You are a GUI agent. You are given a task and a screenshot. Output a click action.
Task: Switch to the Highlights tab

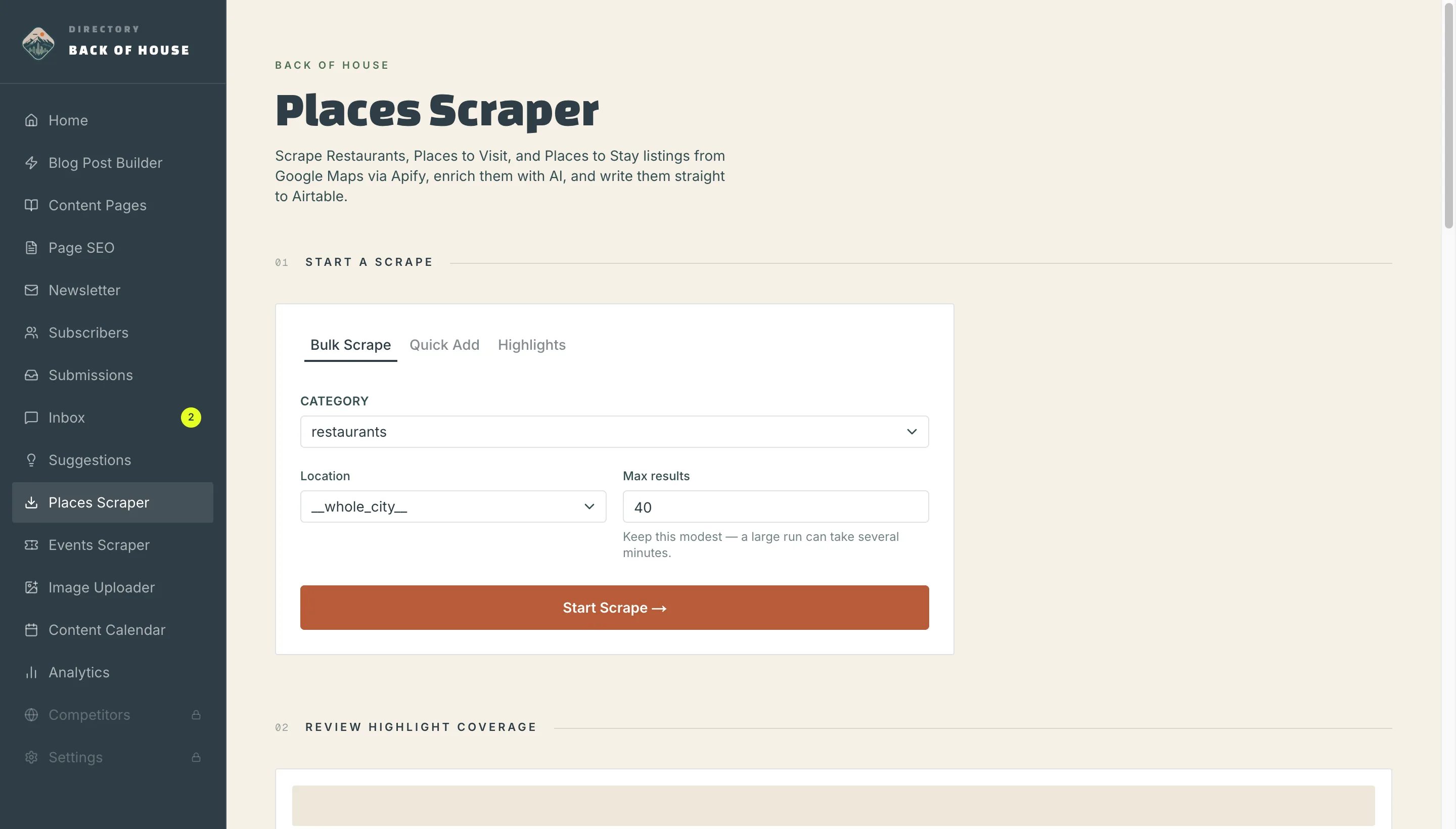(x=531, y=345)
